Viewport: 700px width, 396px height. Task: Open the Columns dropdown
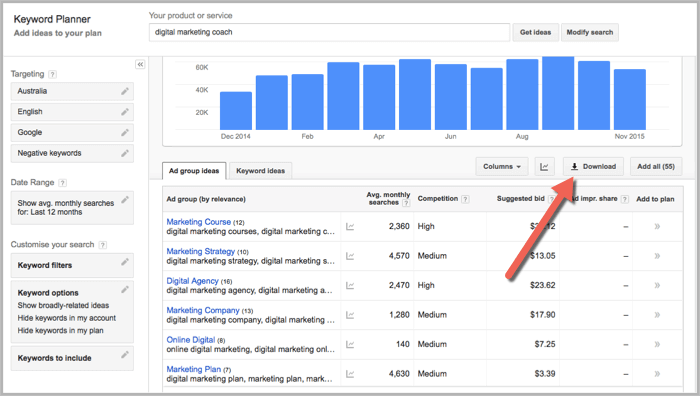[502, 167]
